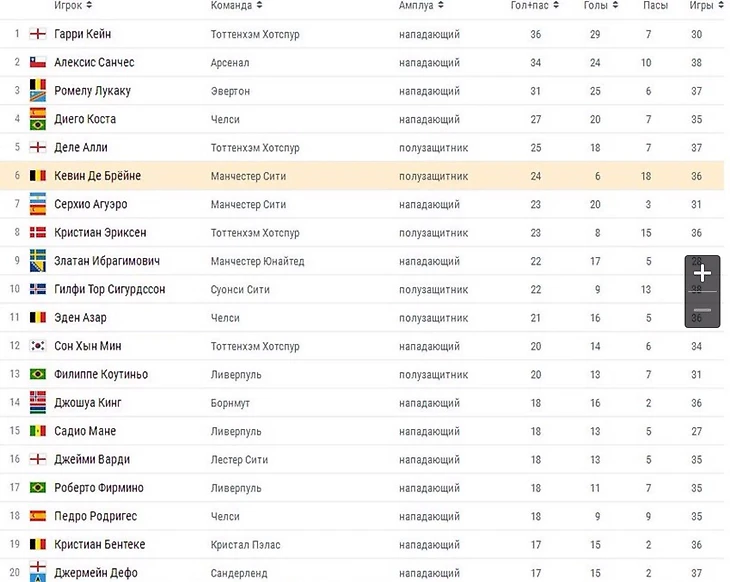Screen dimensions: 730x582
Task: Click Senegal flag next to Садио Мане
Action: point(38,431)
